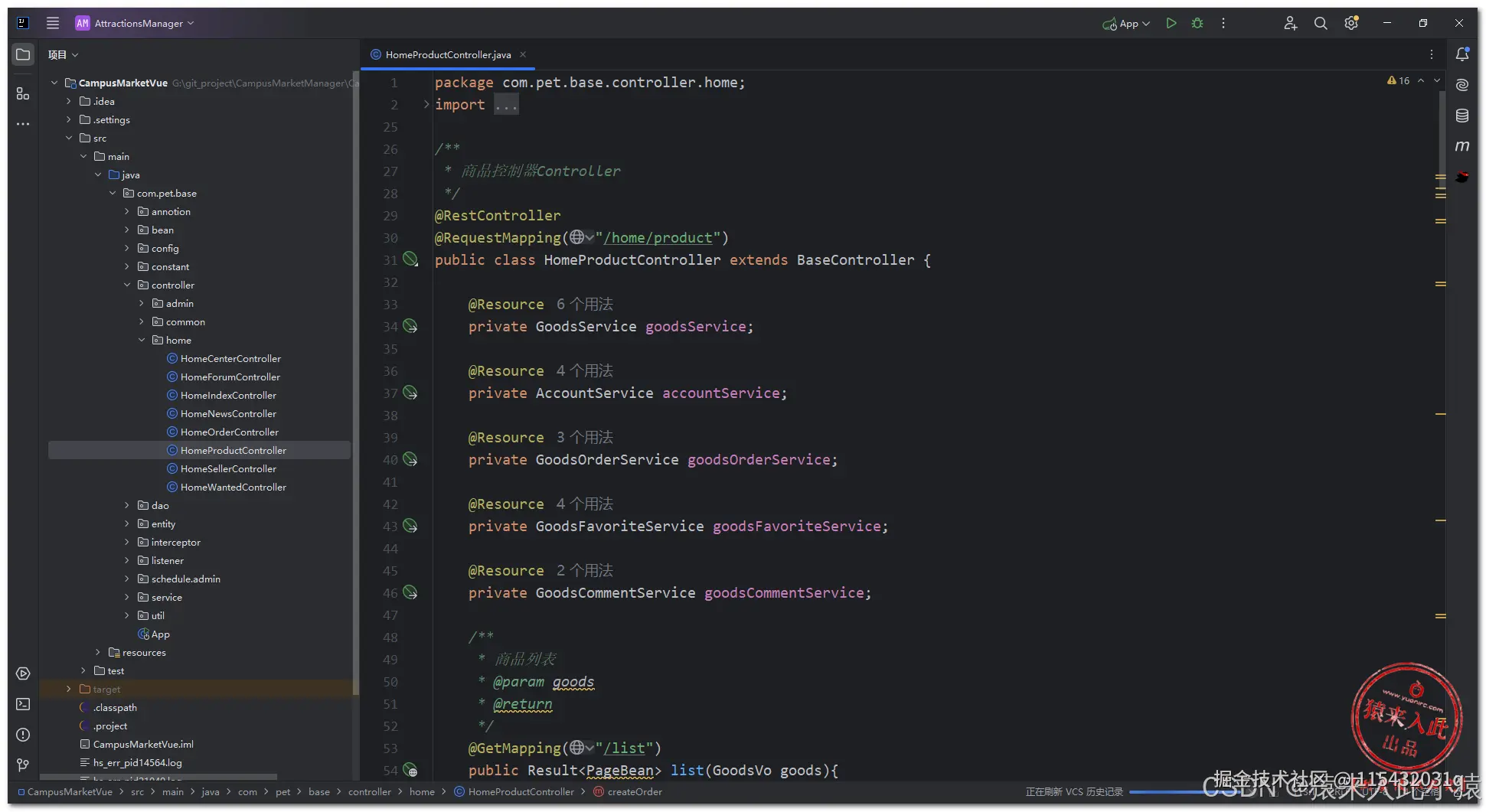This screenshot has height=812, width=1486.
Task: Open the Maven tool window
Action: tap(1462, 145)
